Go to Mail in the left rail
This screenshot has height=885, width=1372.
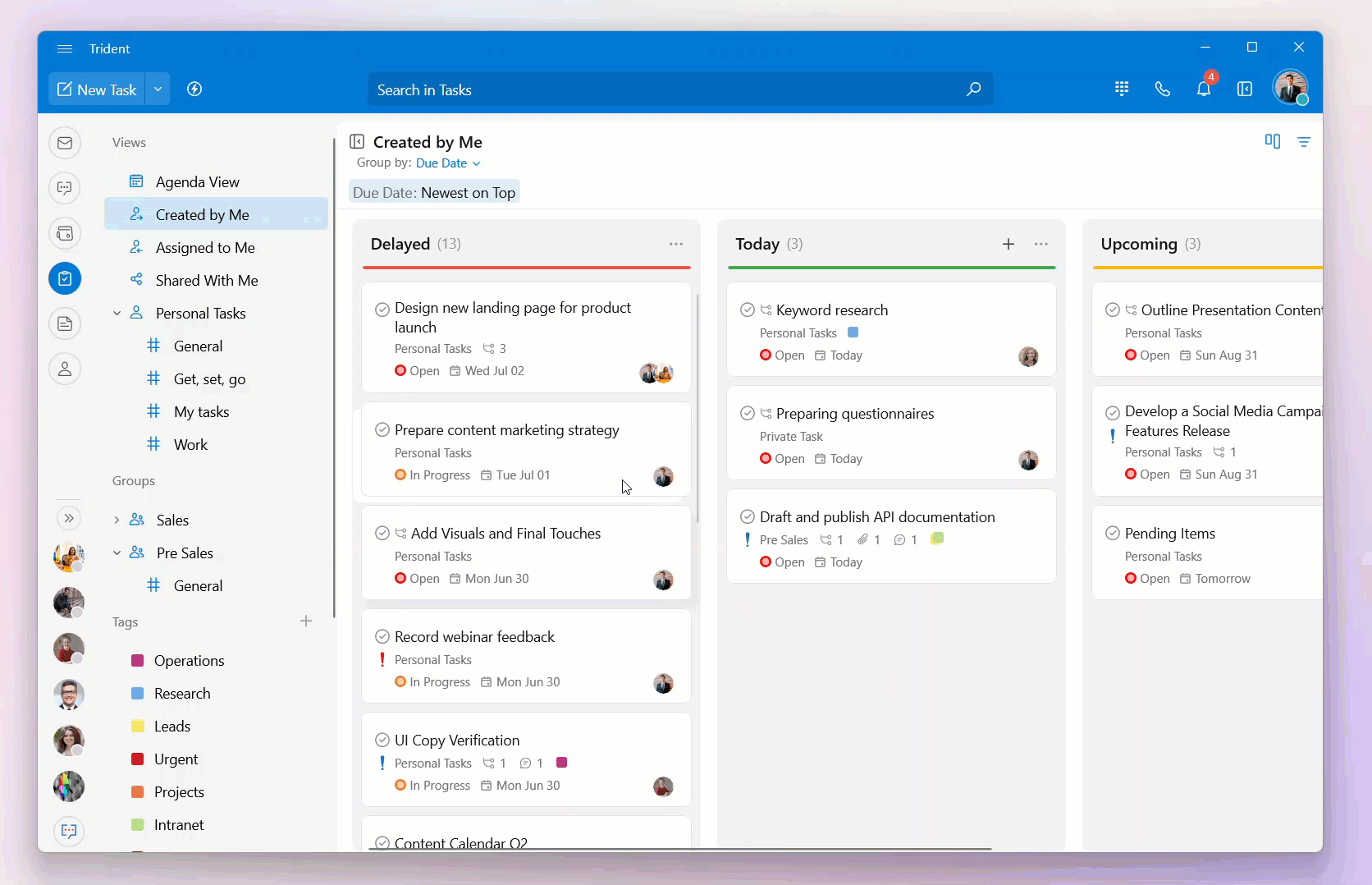(x=65, y=143)
